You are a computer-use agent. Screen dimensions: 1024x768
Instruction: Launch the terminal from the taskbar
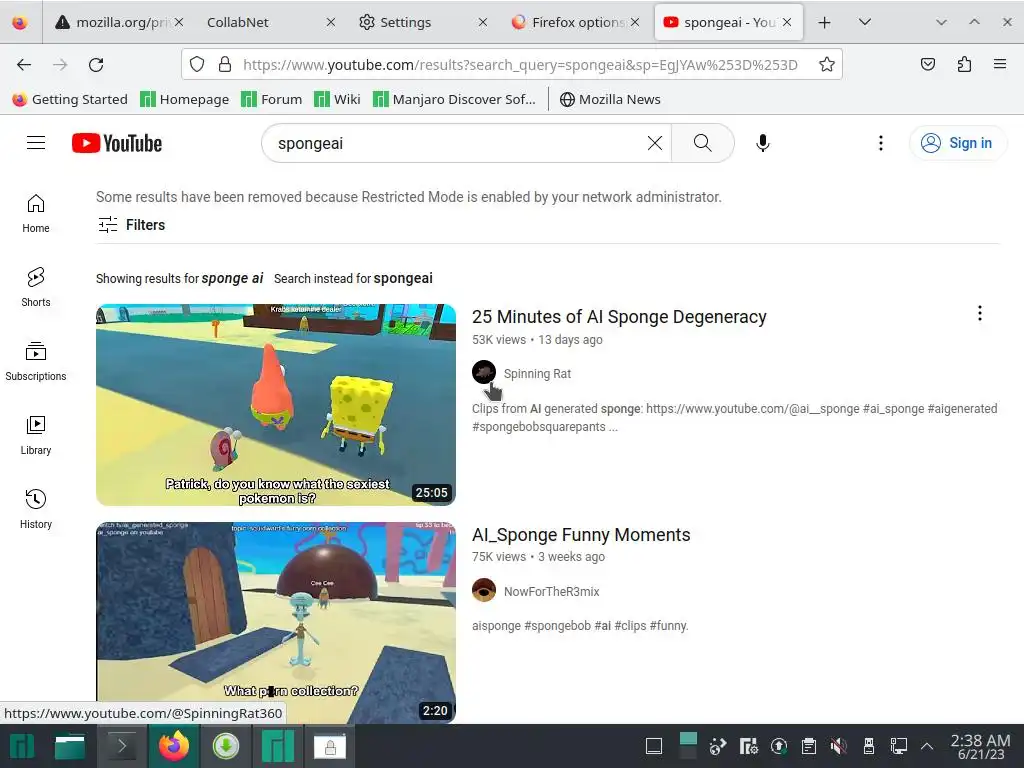121,746
